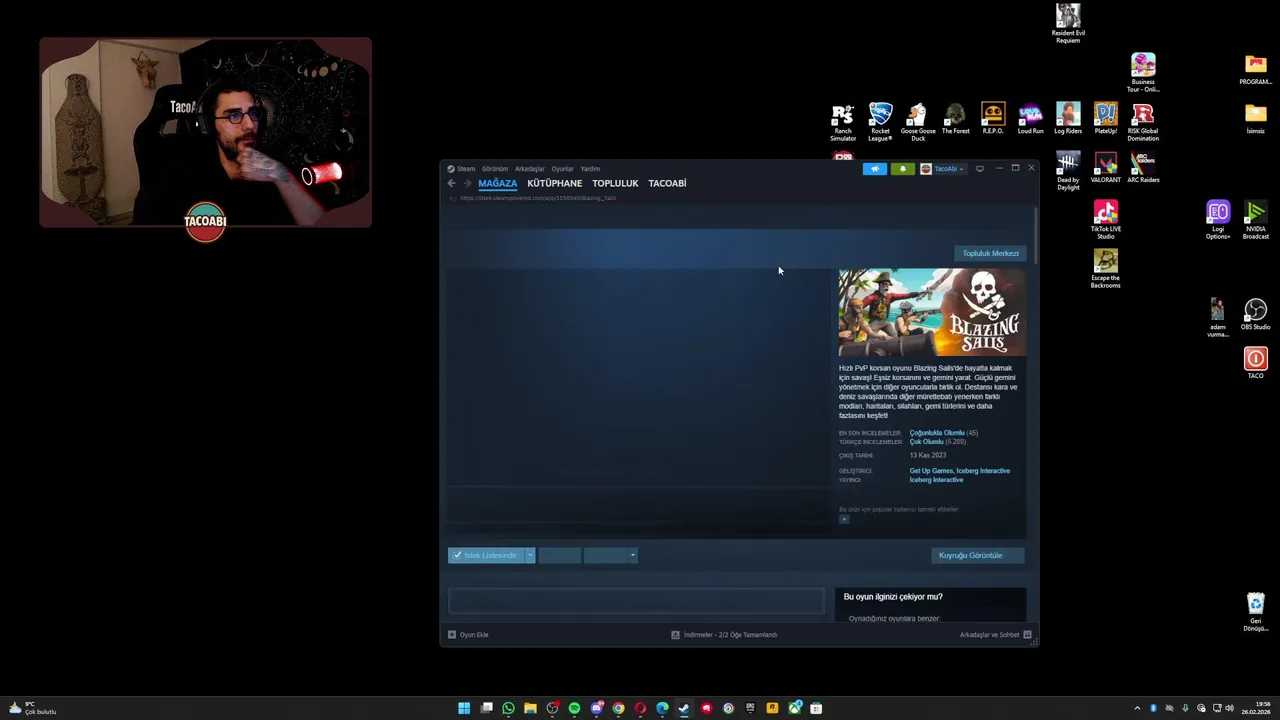Viewport: 1280px width, 720px height.
Task: Open Windows Start menu
Action: [x=464, y=708]
